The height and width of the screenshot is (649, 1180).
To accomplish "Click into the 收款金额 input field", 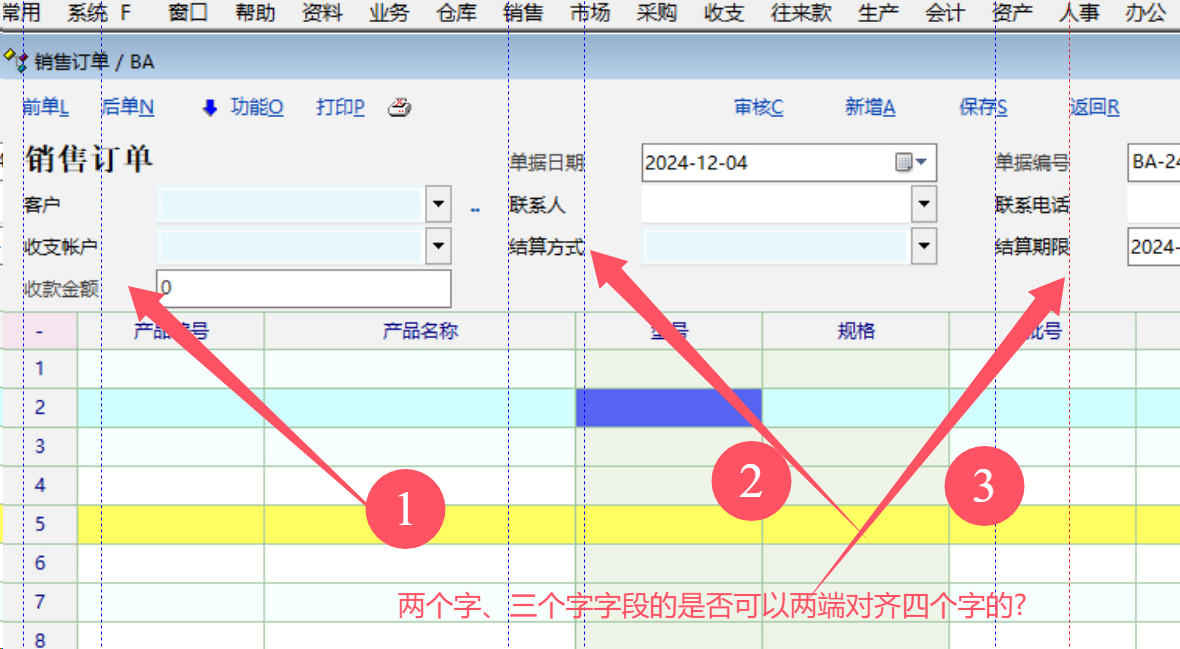I will 303,289.
